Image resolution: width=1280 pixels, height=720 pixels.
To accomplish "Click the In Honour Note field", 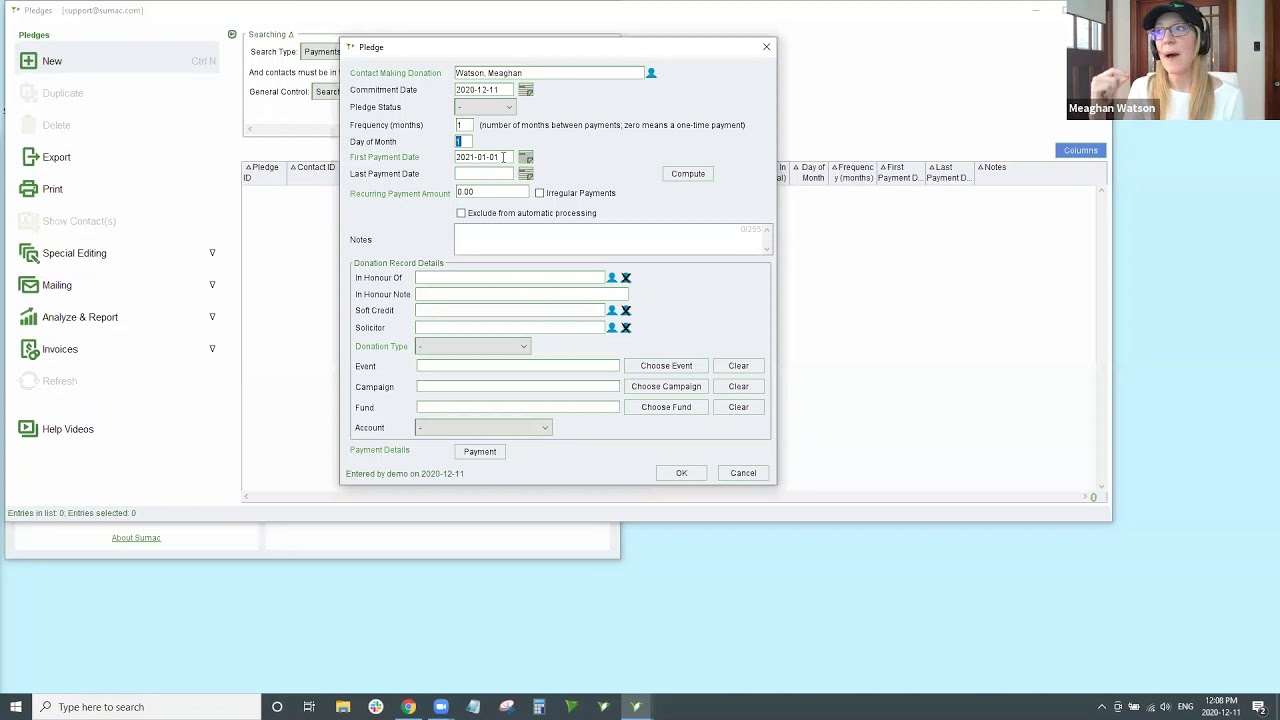I will [522, 294].
